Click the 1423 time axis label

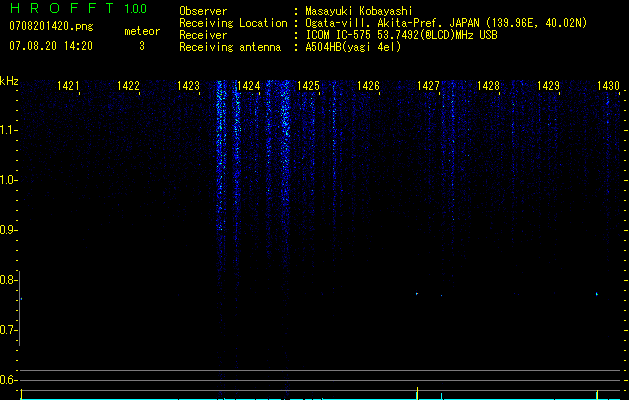pos(189,86)
